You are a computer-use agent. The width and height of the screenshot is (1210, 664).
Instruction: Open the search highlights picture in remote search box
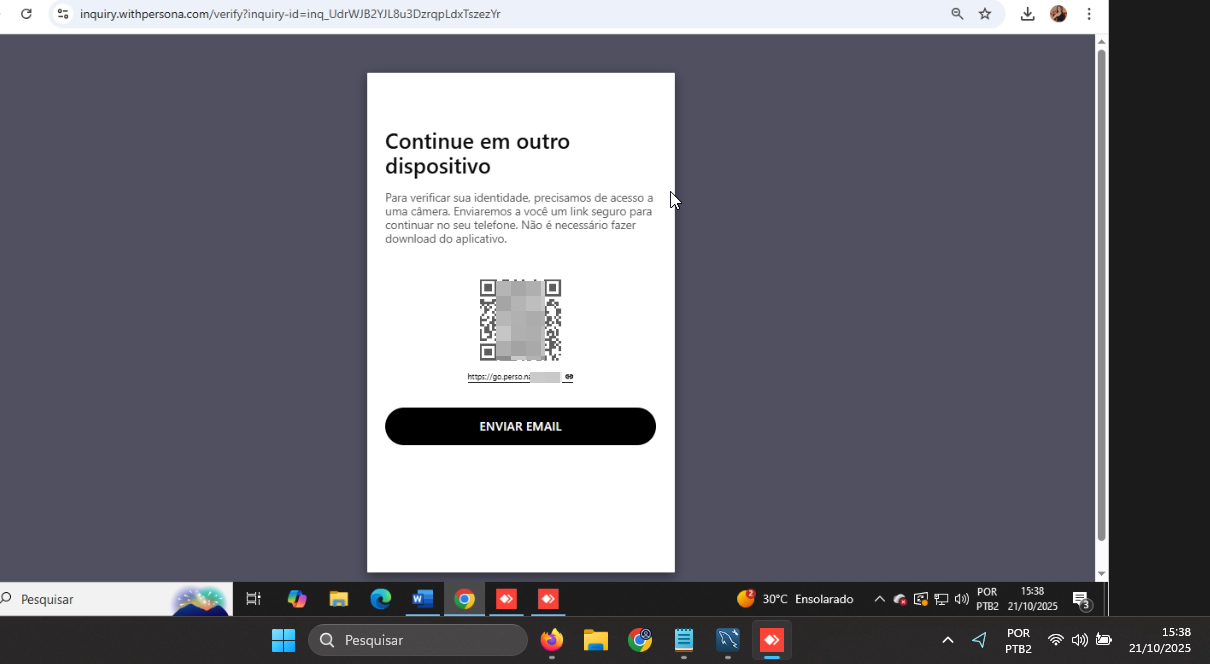pos(200,600)
